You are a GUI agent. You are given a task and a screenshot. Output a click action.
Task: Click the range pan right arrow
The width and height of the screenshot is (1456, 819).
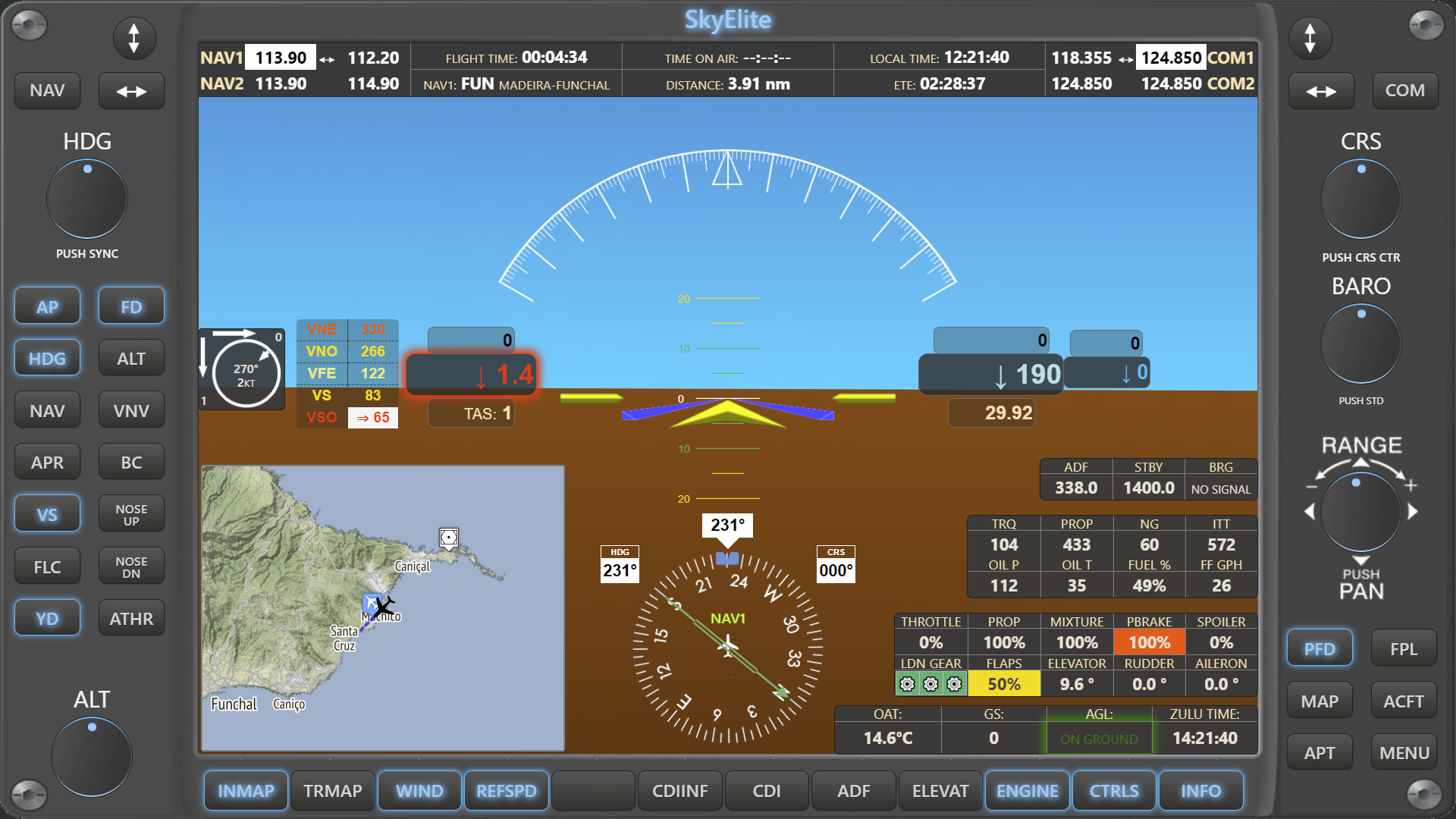[x=1413, y=512]
